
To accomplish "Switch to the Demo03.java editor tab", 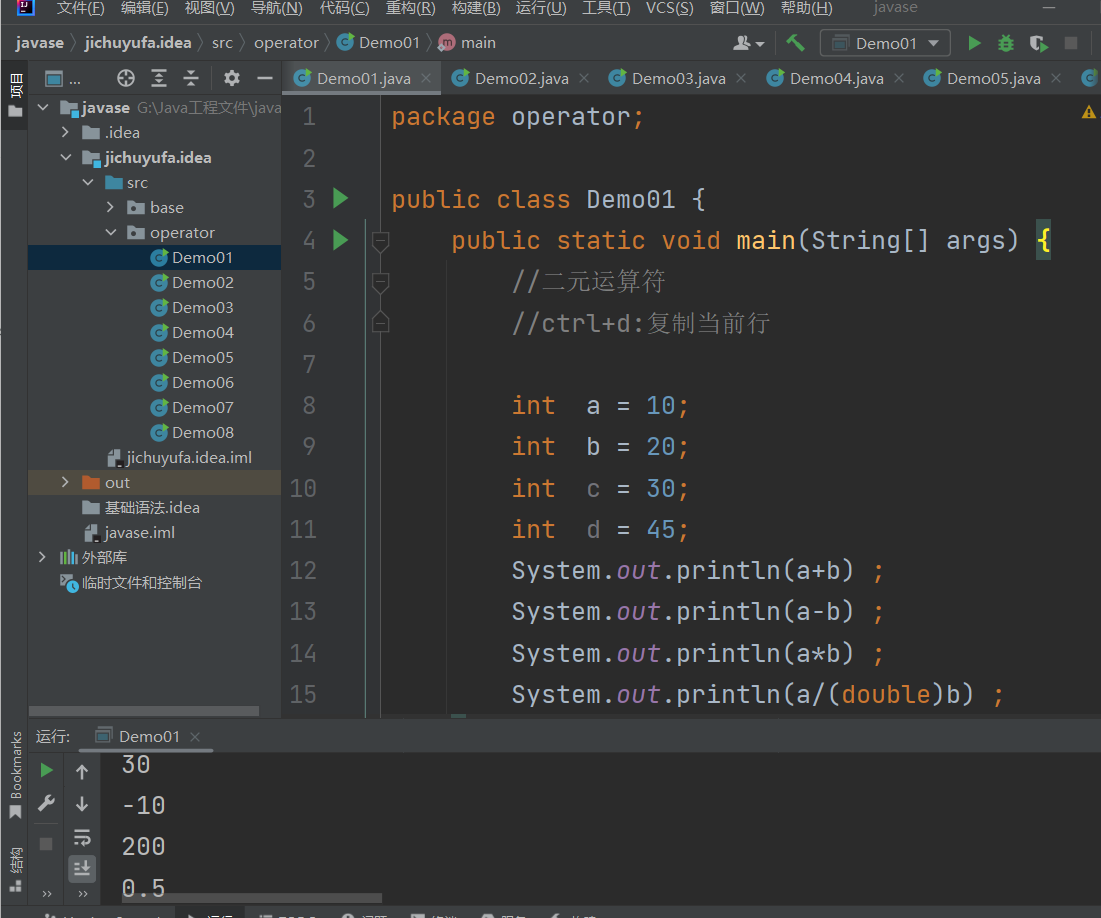I will point(678,78).
